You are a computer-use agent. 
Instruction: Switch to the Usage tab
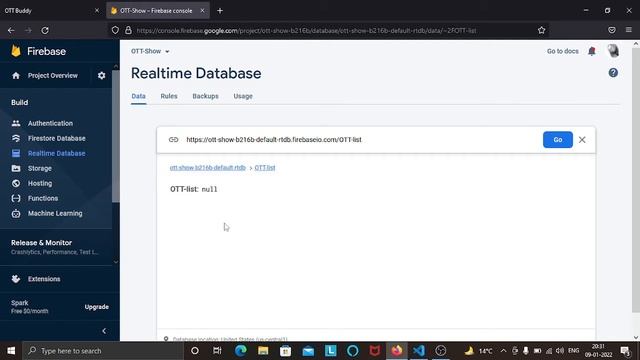(243, 96)
